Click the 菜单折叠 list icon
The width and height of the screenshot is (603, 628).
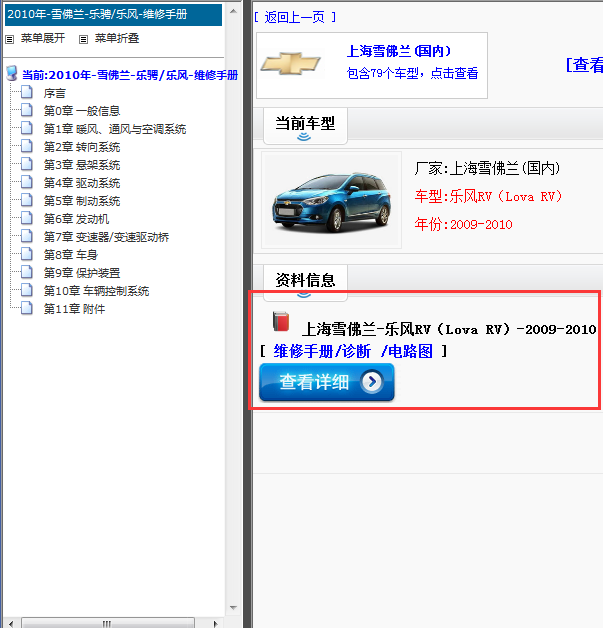click(x=83, y=39)
